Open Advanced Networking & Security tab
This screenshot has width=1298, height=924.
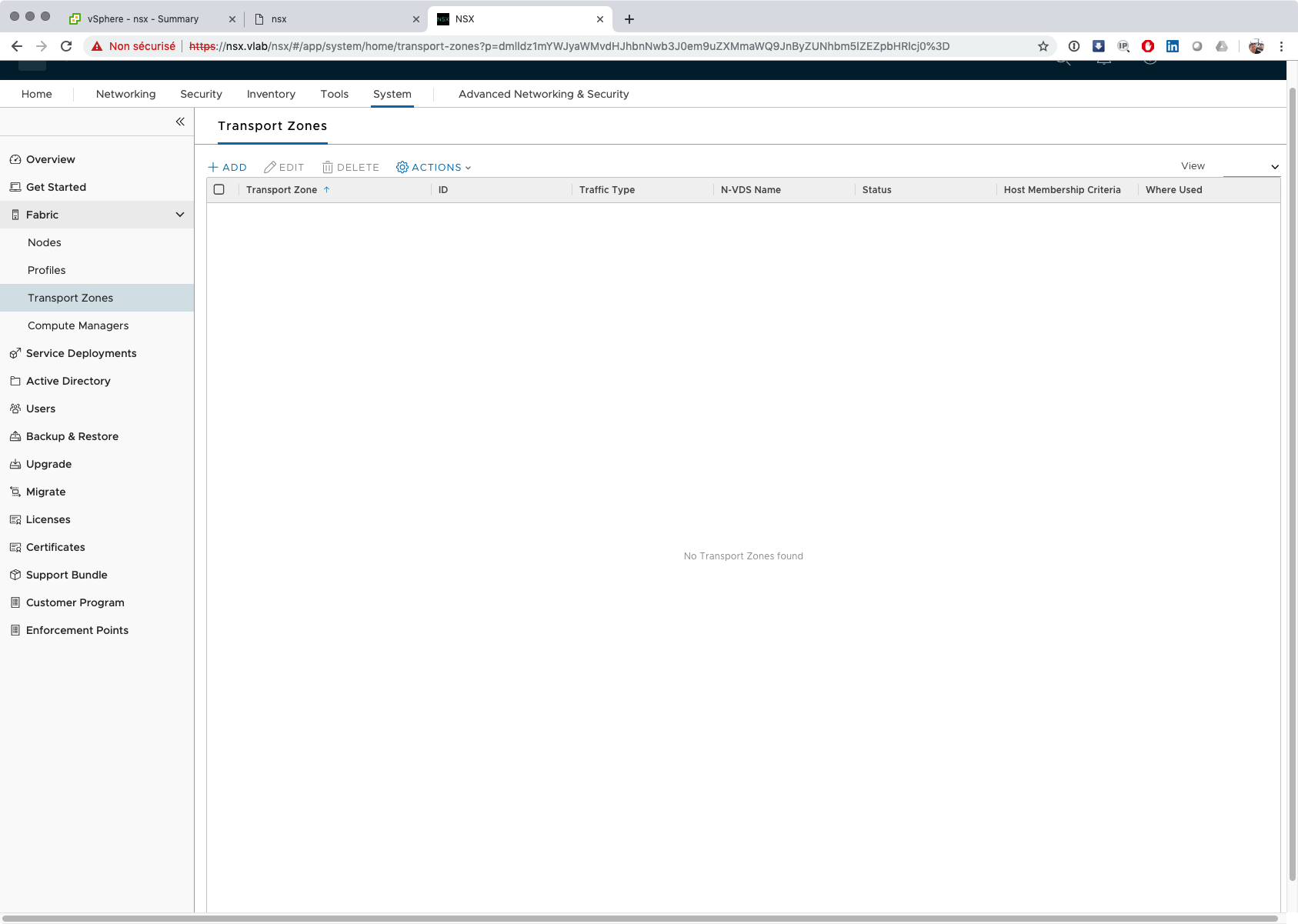coord(543,94)
